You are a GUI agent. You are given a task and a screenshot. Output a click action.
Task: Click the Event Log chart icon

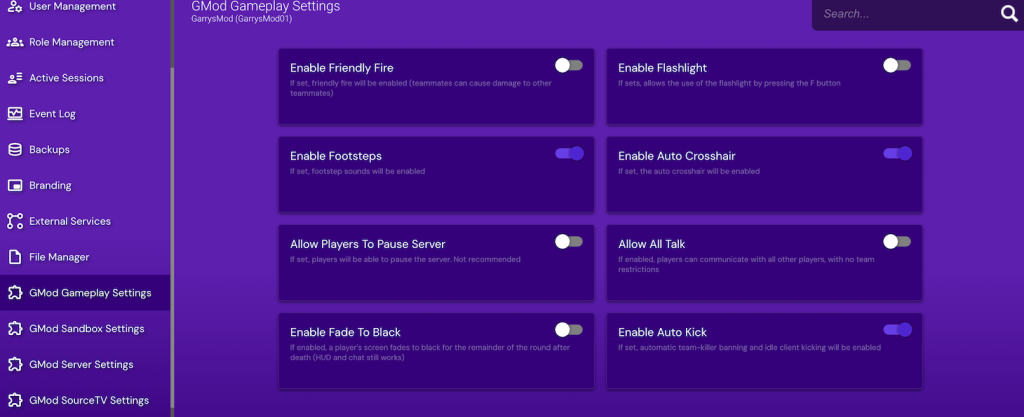click(x=15, y=114)
